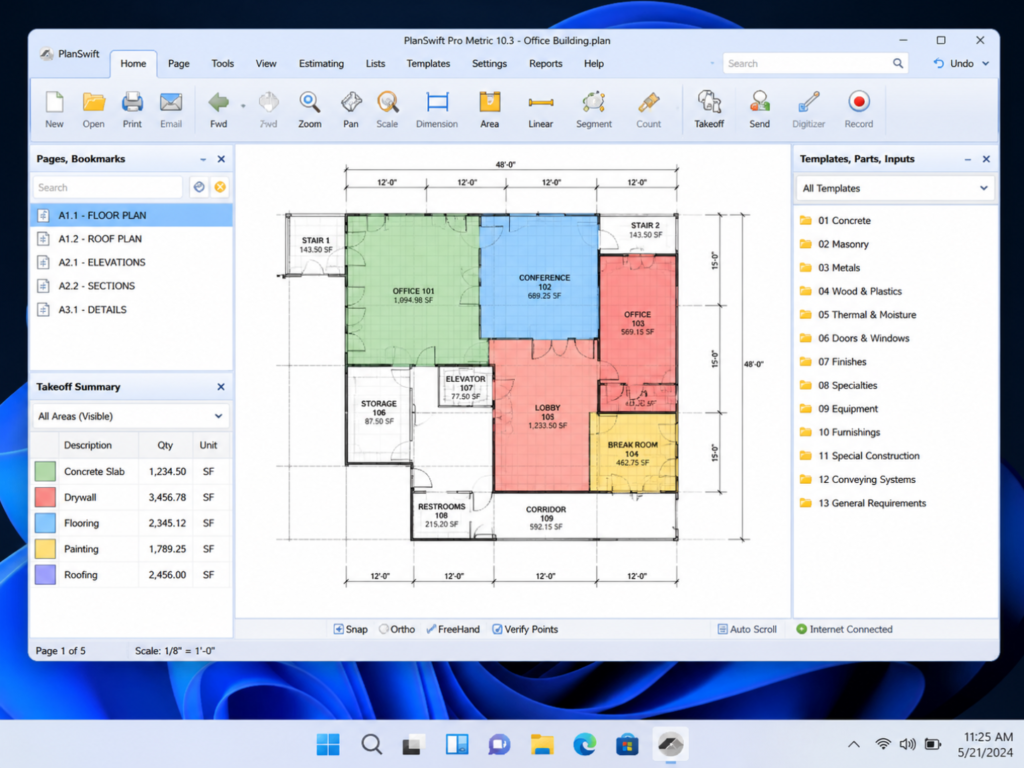
Task: Clear pages search with orange X icon
Action: 221,187
